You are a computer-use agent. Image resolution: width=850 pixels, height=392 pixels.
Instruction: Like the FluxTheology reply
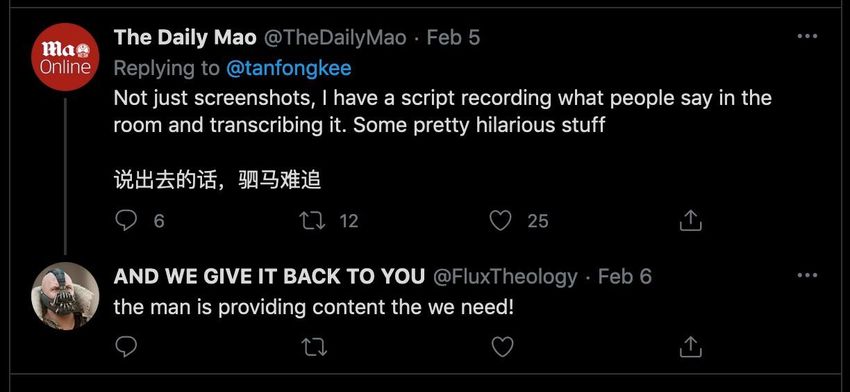tap(500, 346)
